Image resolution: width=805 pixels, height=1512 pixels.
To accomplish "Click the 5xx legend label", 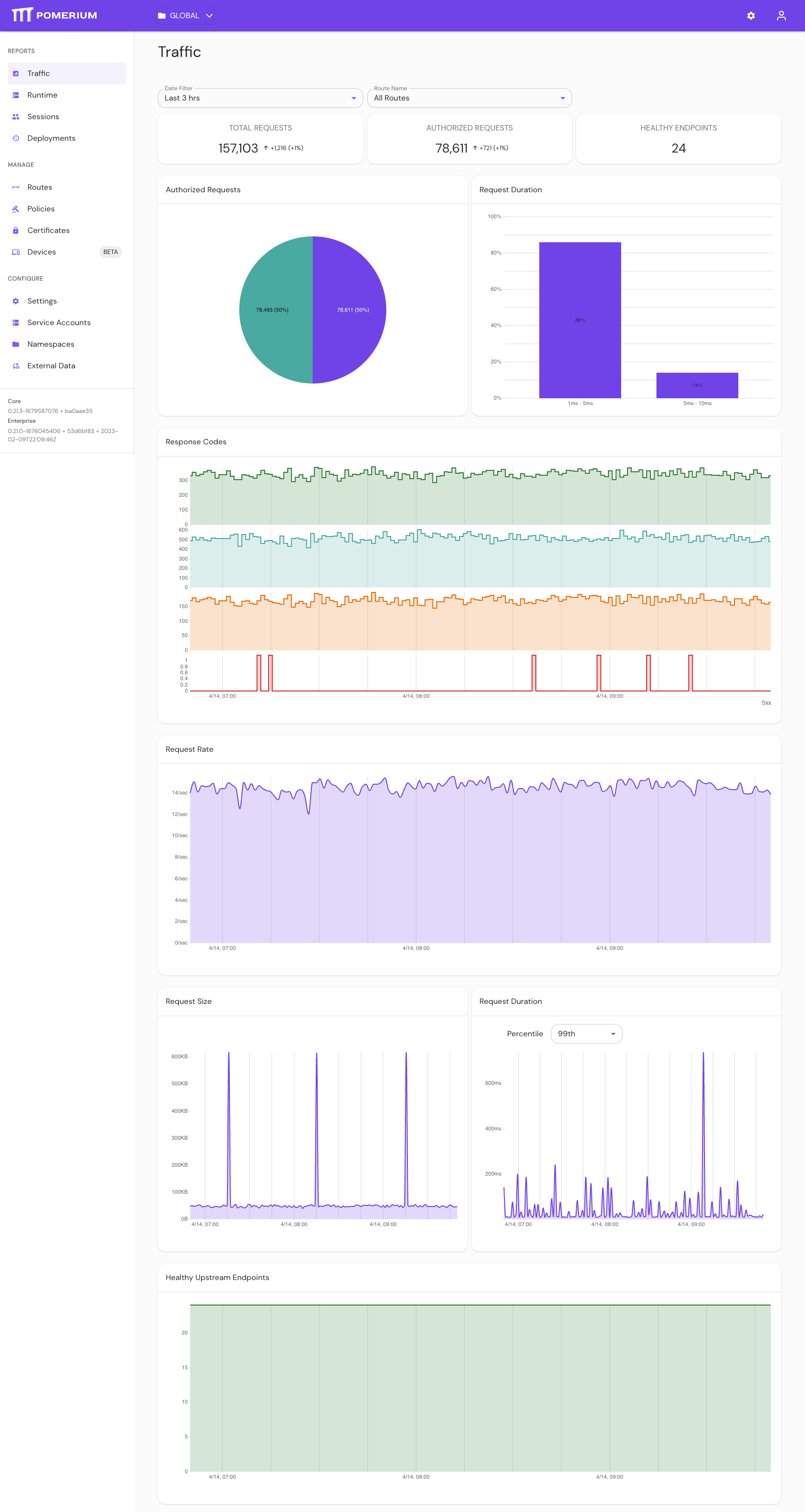I will coord(766,703).
